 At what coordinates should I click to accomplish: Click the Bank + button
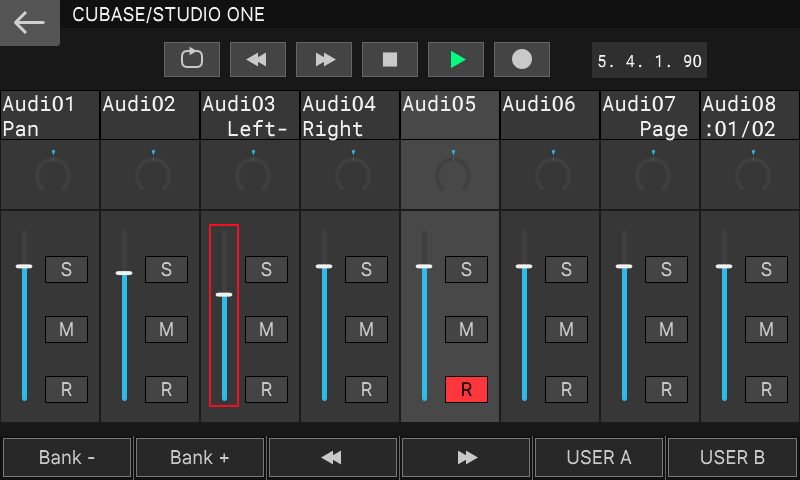200,458
